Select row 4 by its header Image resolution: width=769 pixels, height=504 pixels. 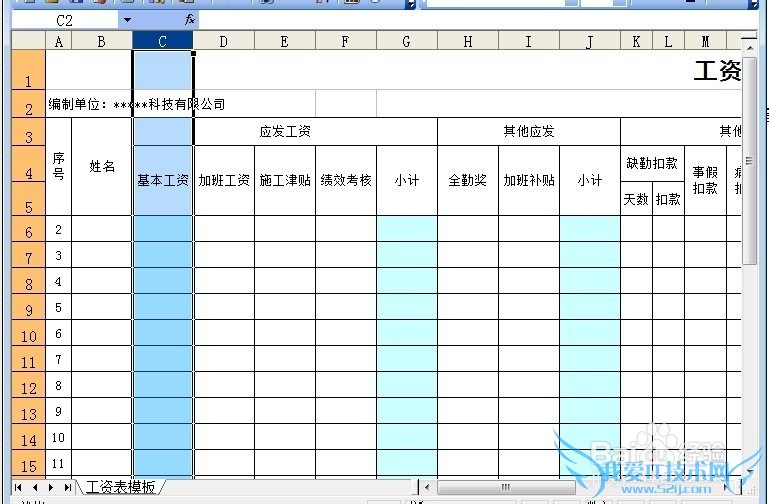coord(28,164)
